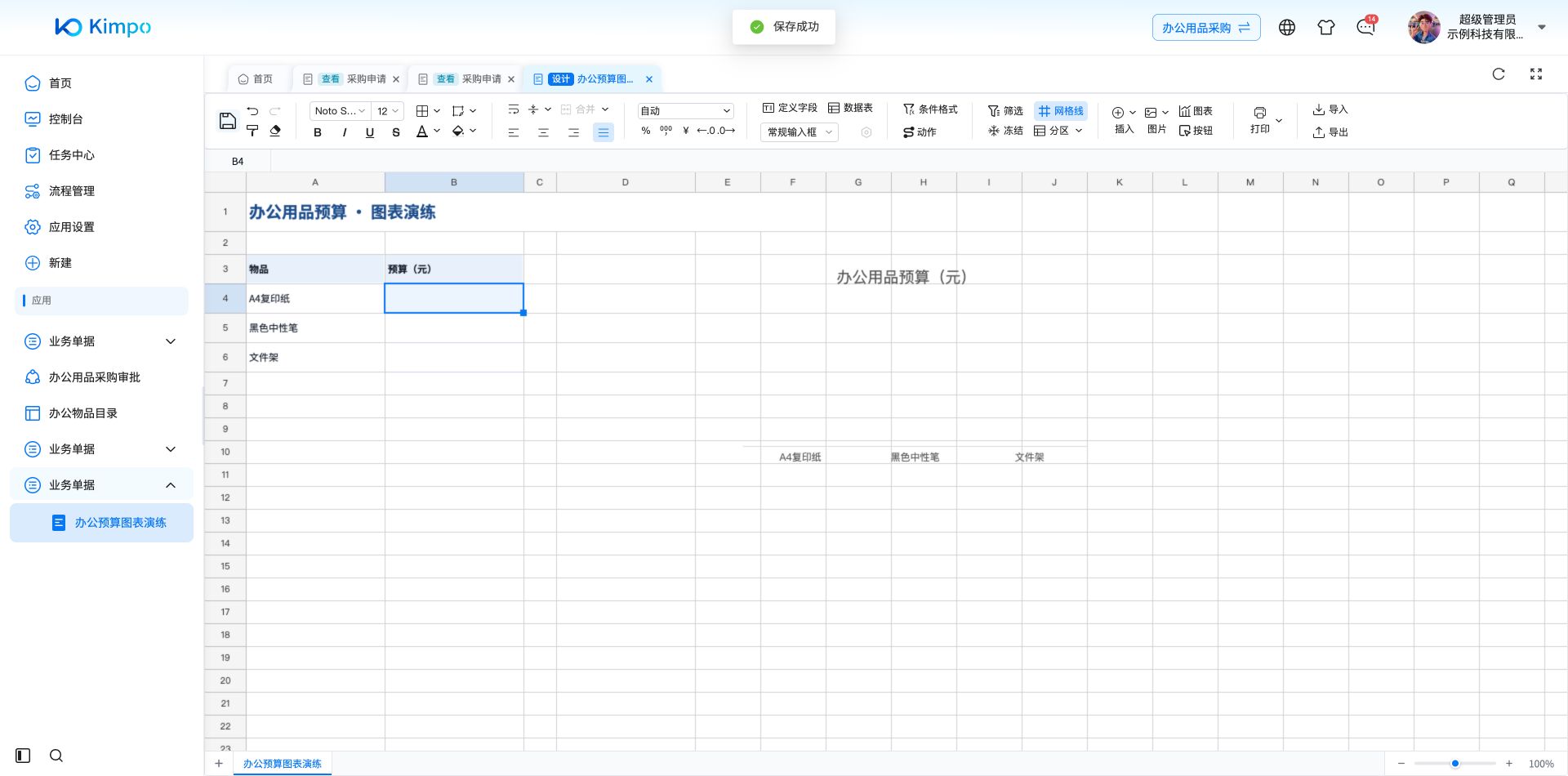1568x776 pixels.
Task: Open 流程管理 in the sidebar
Action: pyautogui.click(x=71, y=191)
